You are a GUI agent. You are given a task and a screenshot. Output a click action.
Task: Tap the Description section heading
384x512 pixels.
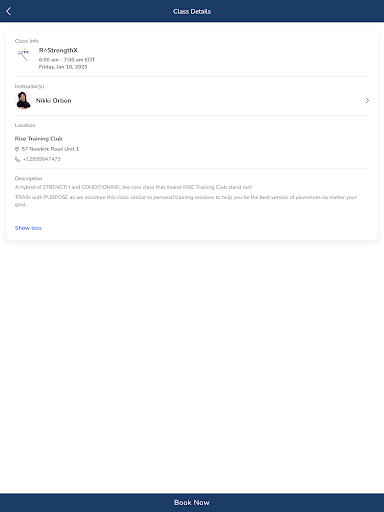28,178
